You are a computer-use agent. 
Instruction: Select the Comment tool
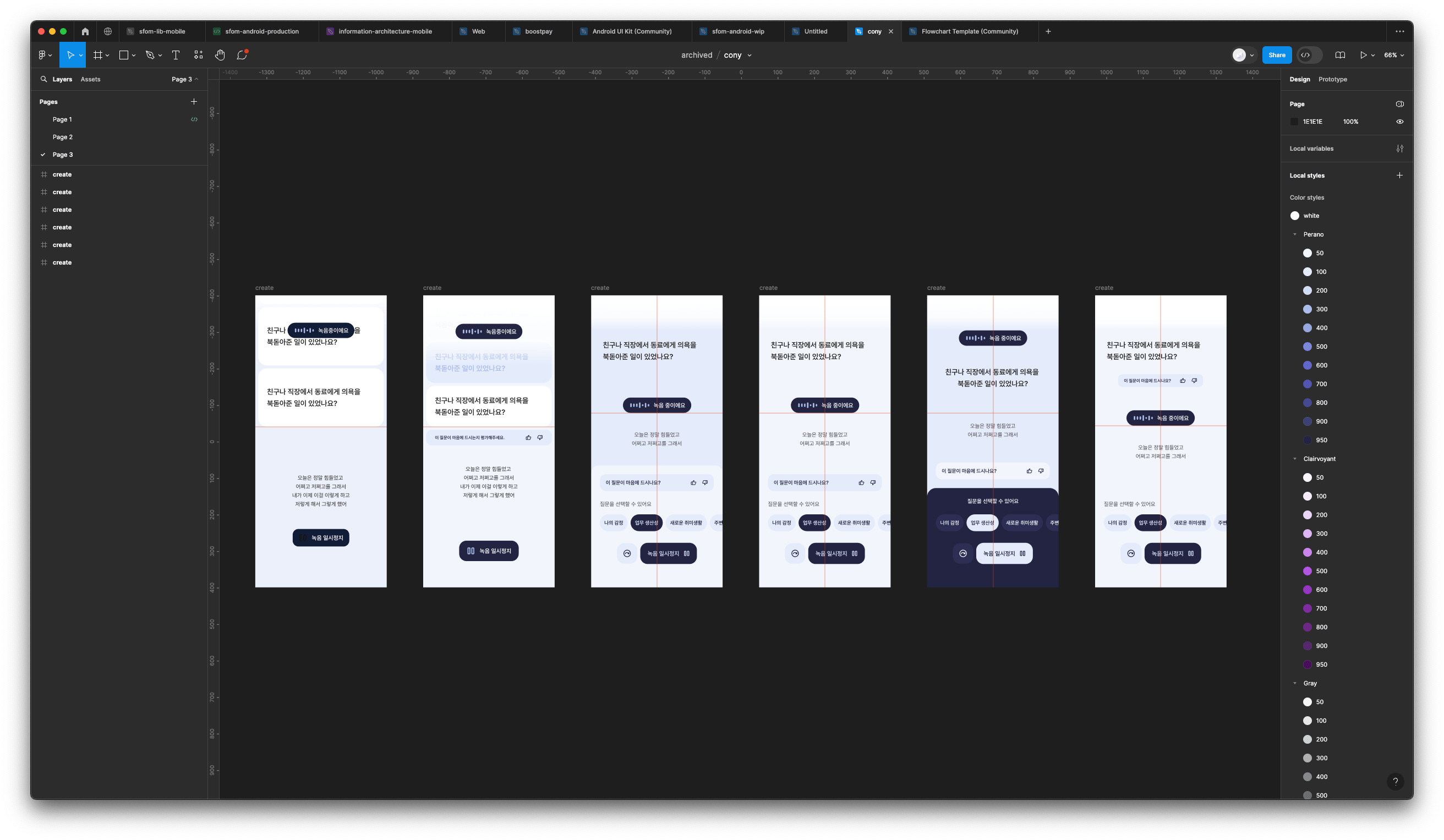coord(242,55)
